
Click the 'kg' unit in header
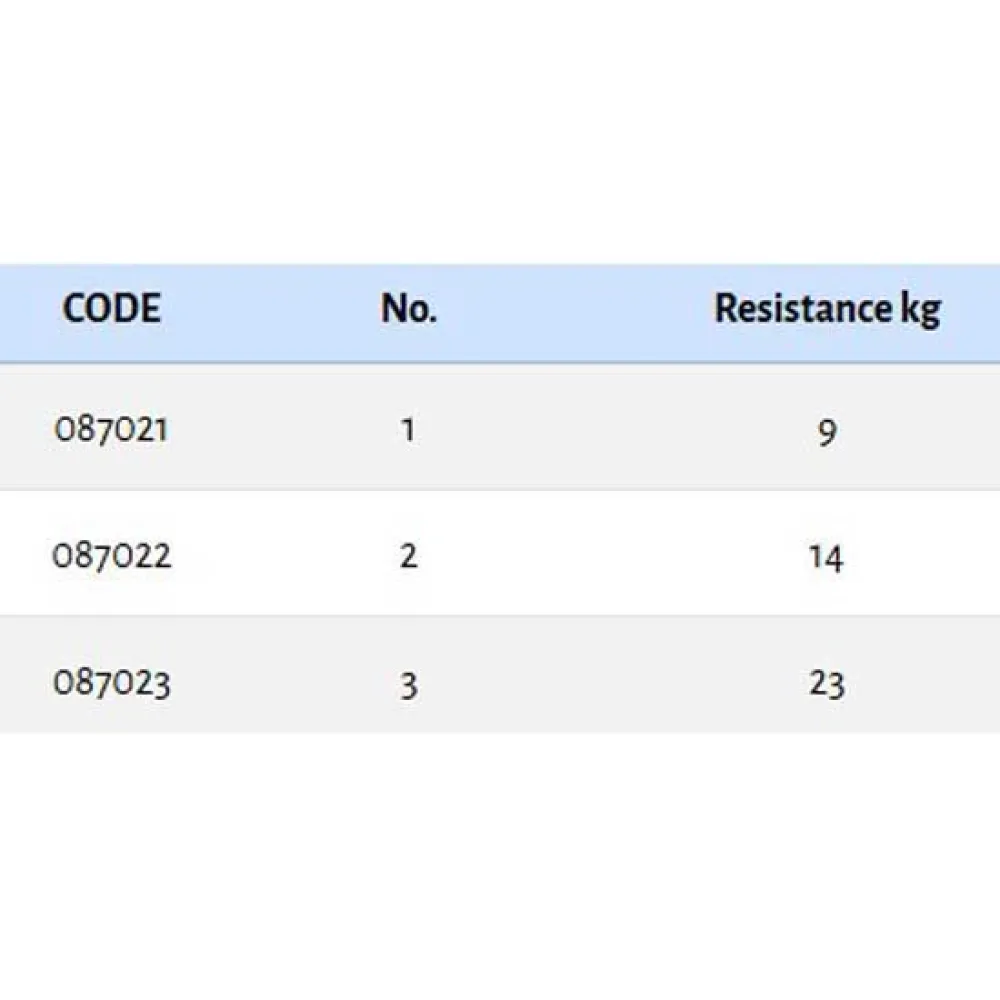[x=919, y=311]
